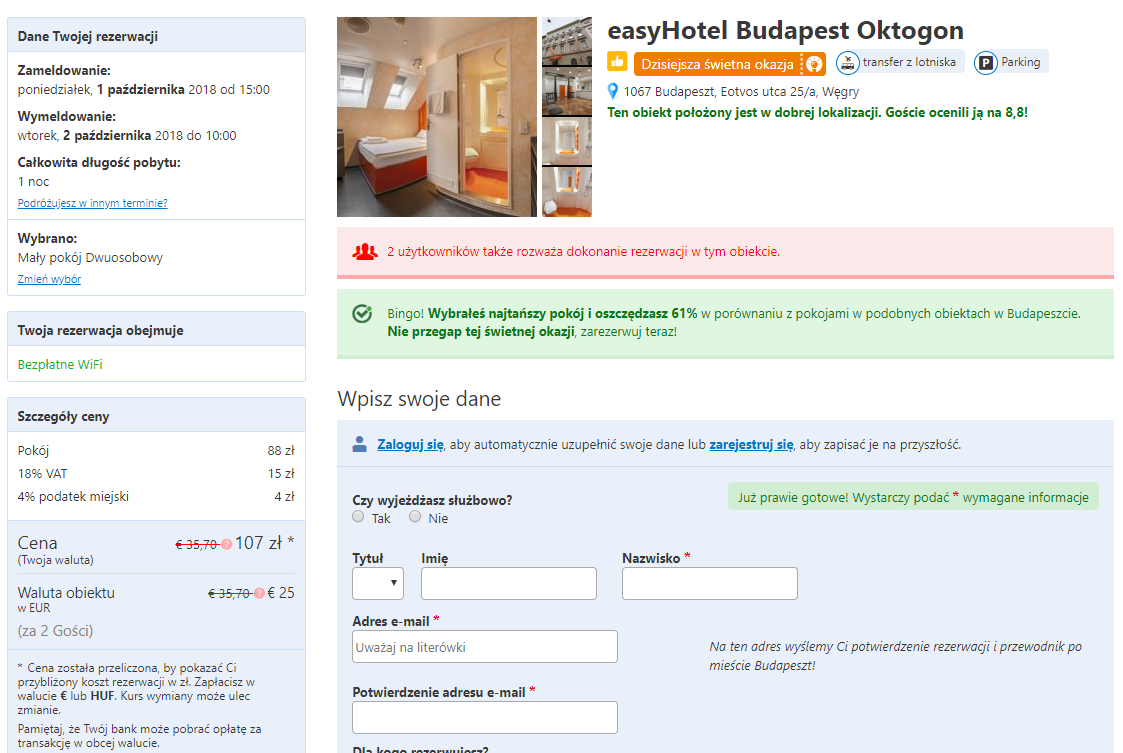
Task: Click info icon next to Cena price
Action: [x=226, y=545]
